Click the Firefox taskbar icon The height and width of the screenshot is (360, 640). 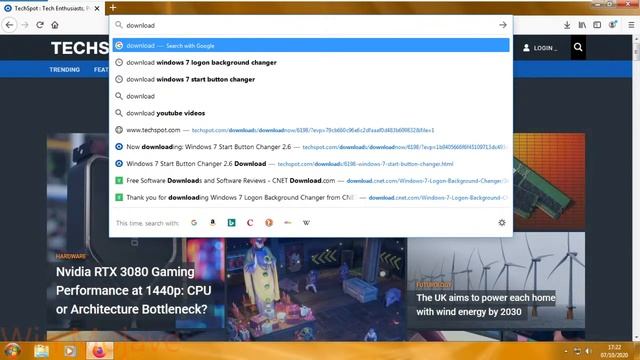pyautogui.click(x=99, y=351)
